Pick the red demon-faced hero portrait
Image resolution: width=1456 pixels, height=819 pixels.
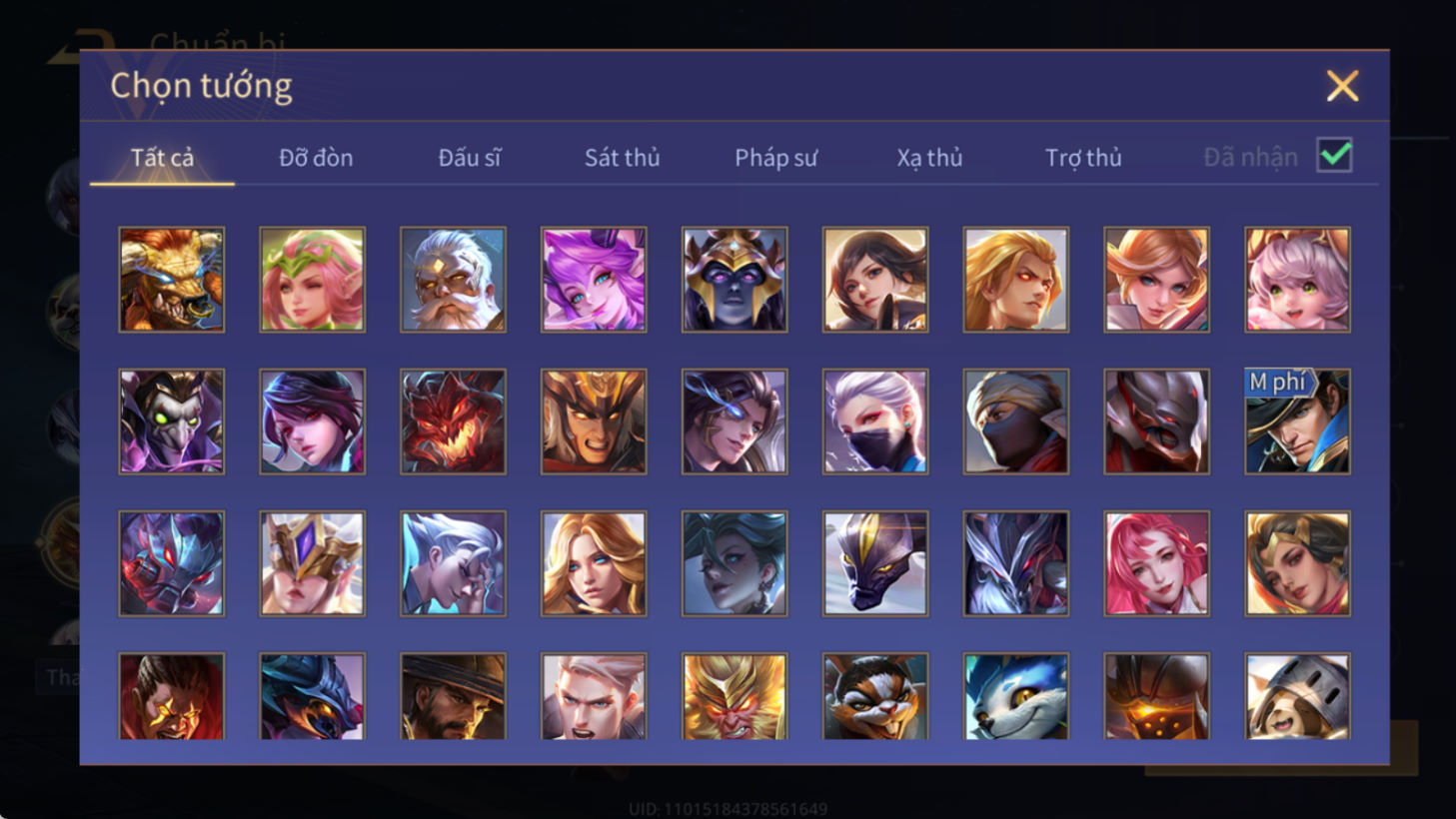pos(453,421)
